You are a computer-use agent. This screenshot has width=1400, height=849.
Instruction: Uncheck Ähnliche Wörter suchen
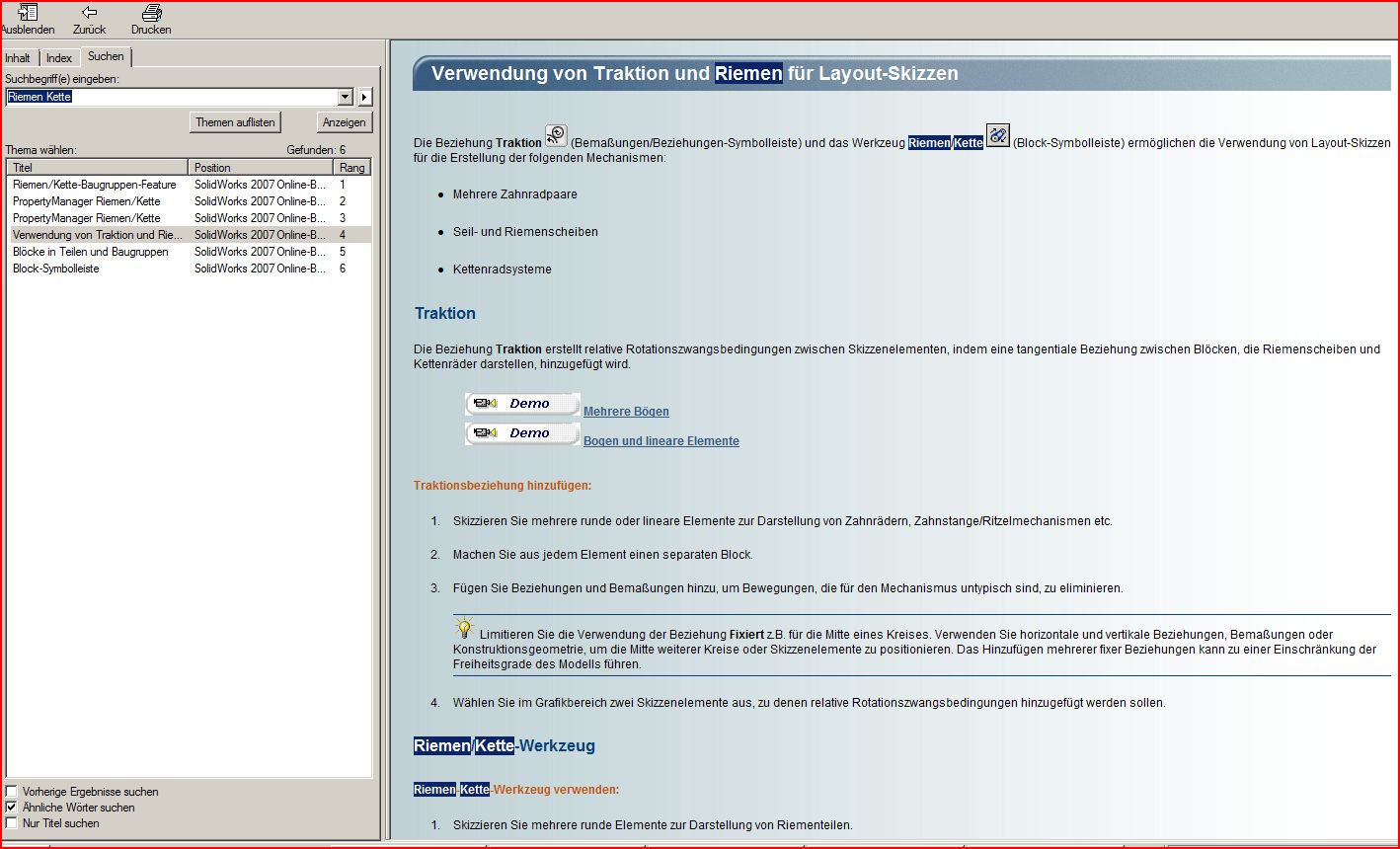(12, 808)
